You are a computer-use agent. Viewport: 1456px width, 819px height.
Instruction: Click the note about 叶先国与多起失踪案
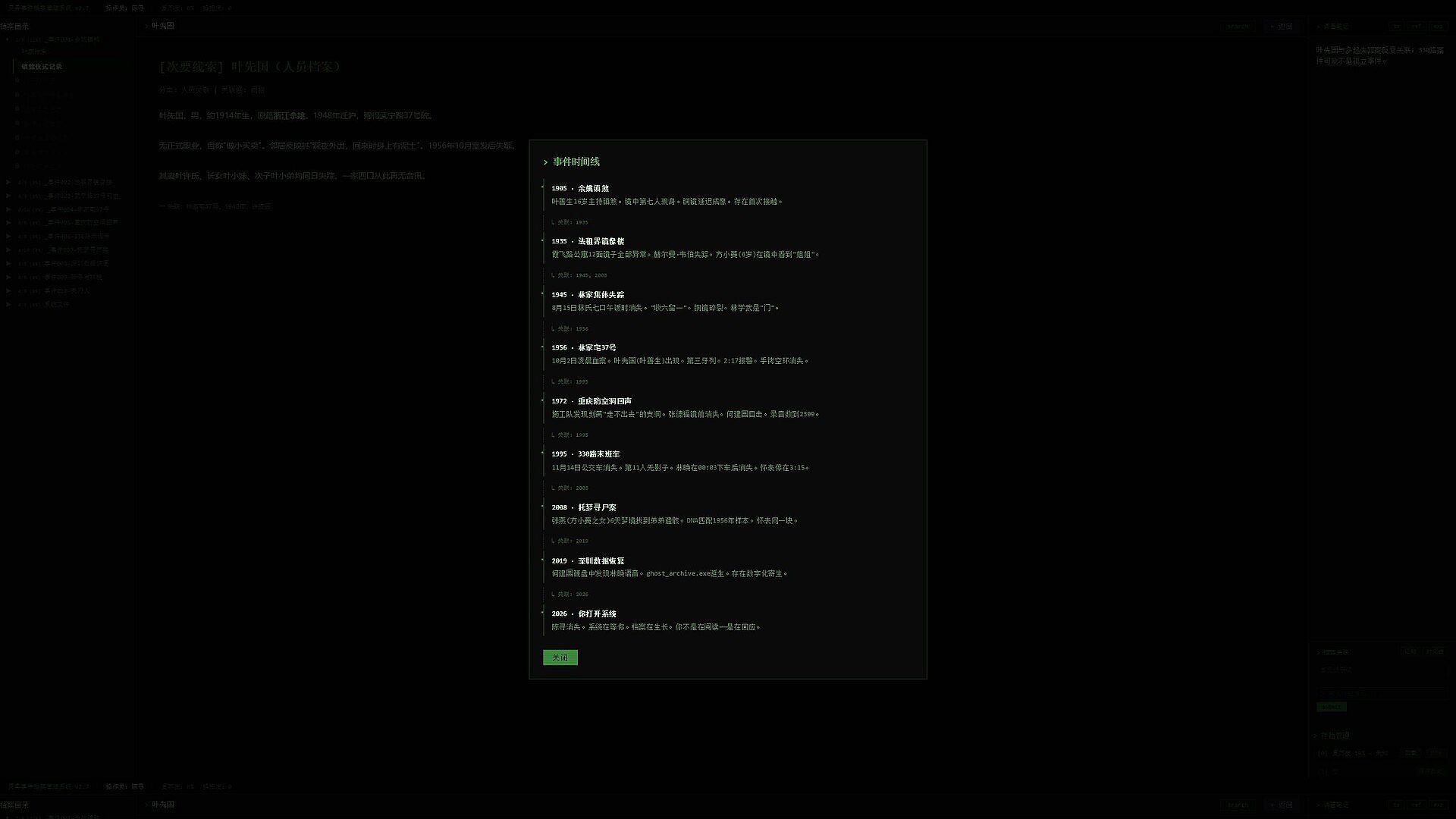tap(1379, 55)
